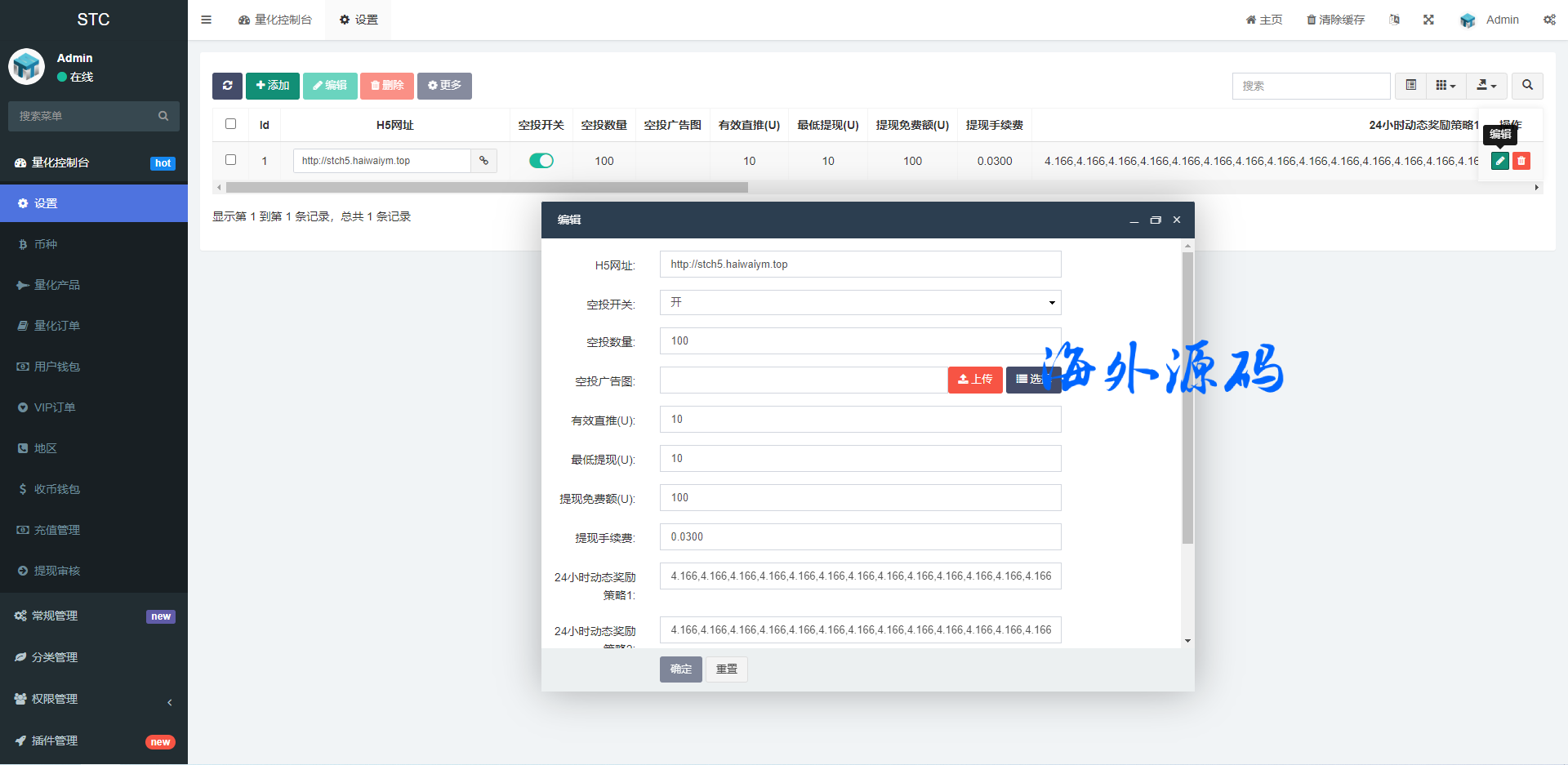Click the refresh icon in table toolbar

227,86
